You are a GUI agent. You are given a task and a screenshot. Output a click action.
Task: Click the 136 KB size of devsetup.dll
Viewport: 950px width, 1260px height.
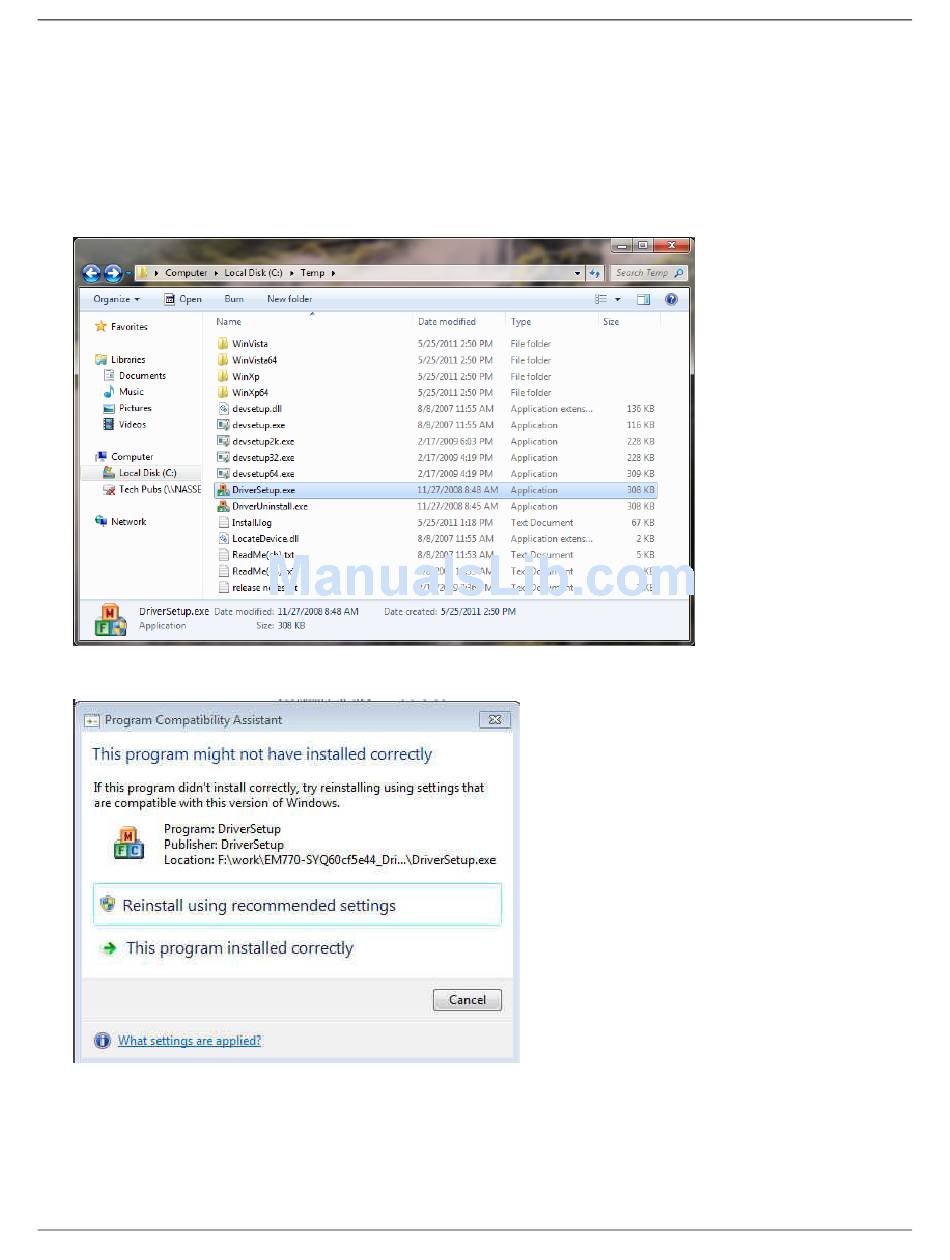[640, 409]
